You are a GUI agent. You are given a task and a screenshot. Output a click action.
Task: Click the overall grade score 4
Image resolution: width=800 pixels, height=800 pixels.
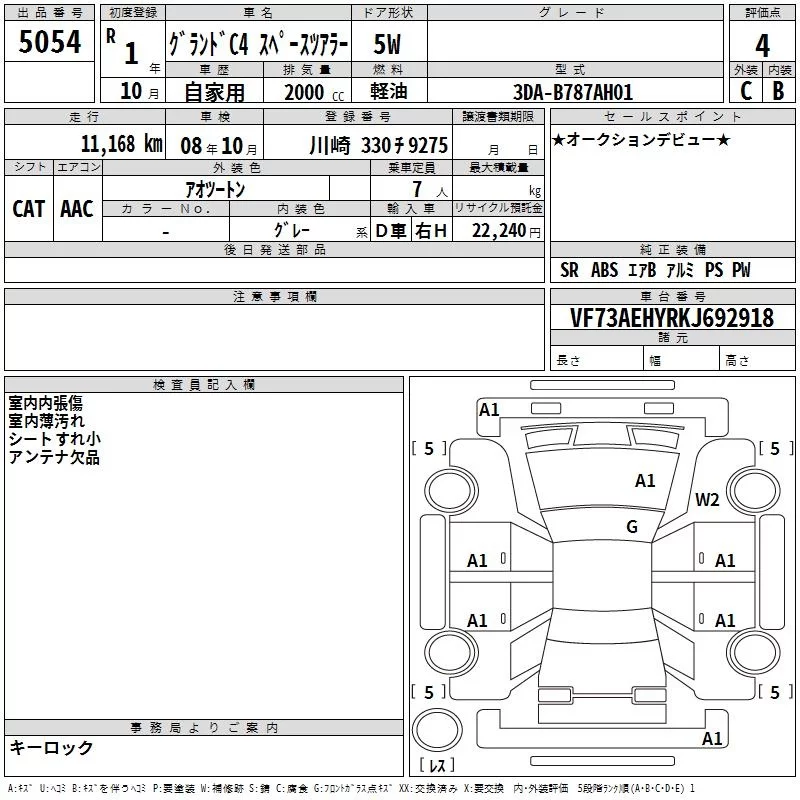point(762,46)
